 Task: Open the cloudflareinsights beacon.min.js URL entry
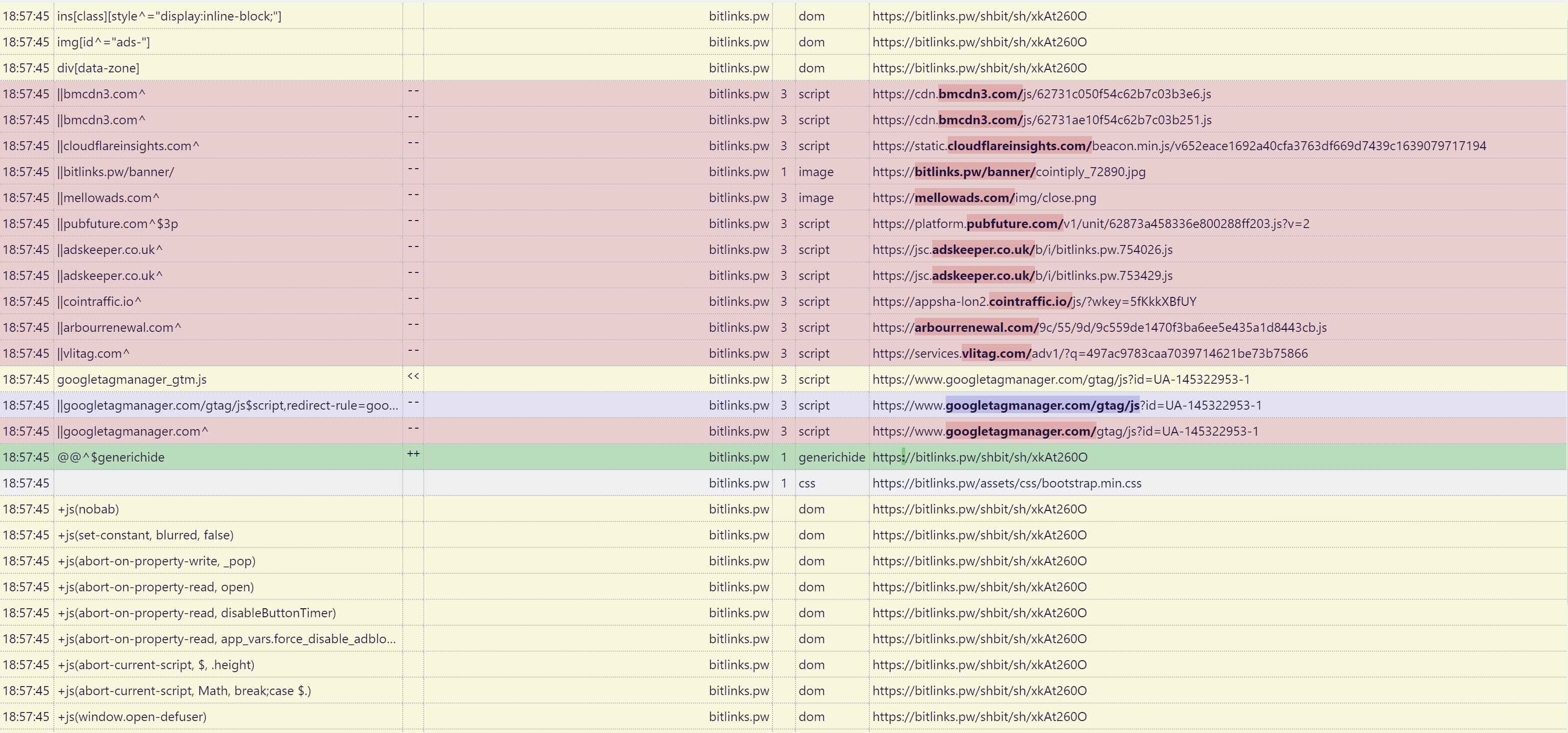click(1179, 146)
